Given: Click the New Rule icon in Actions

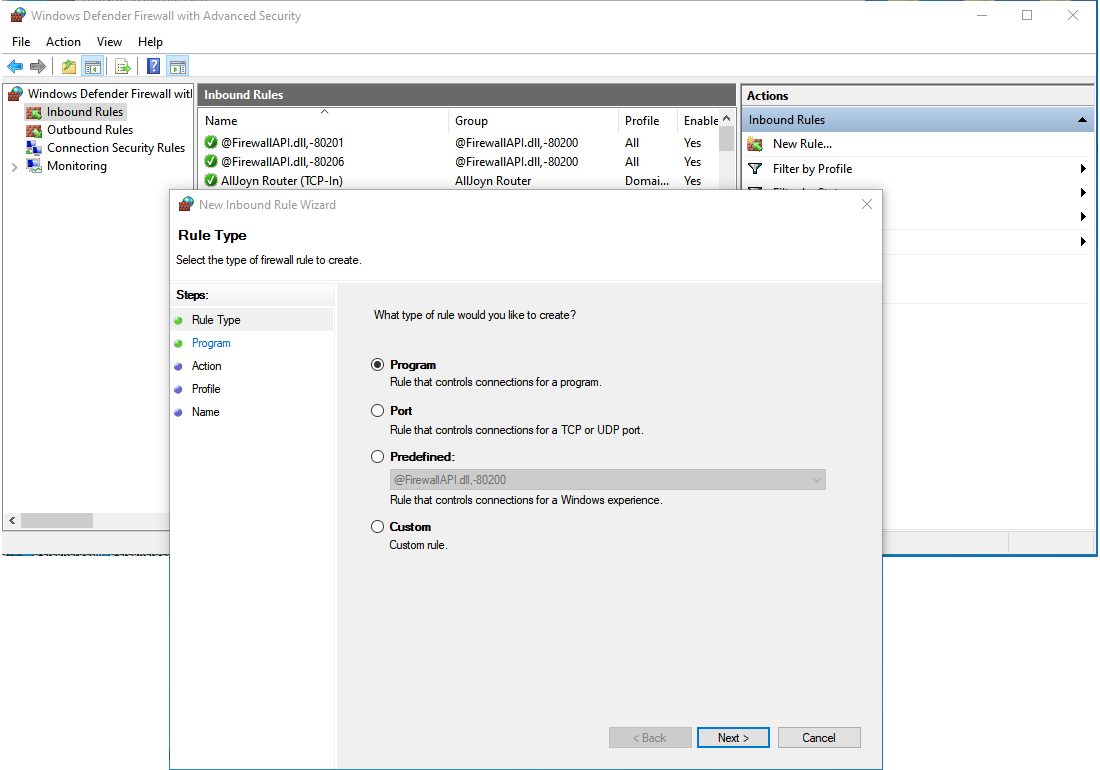Looking at the screenshot, I should click(755, 144).
